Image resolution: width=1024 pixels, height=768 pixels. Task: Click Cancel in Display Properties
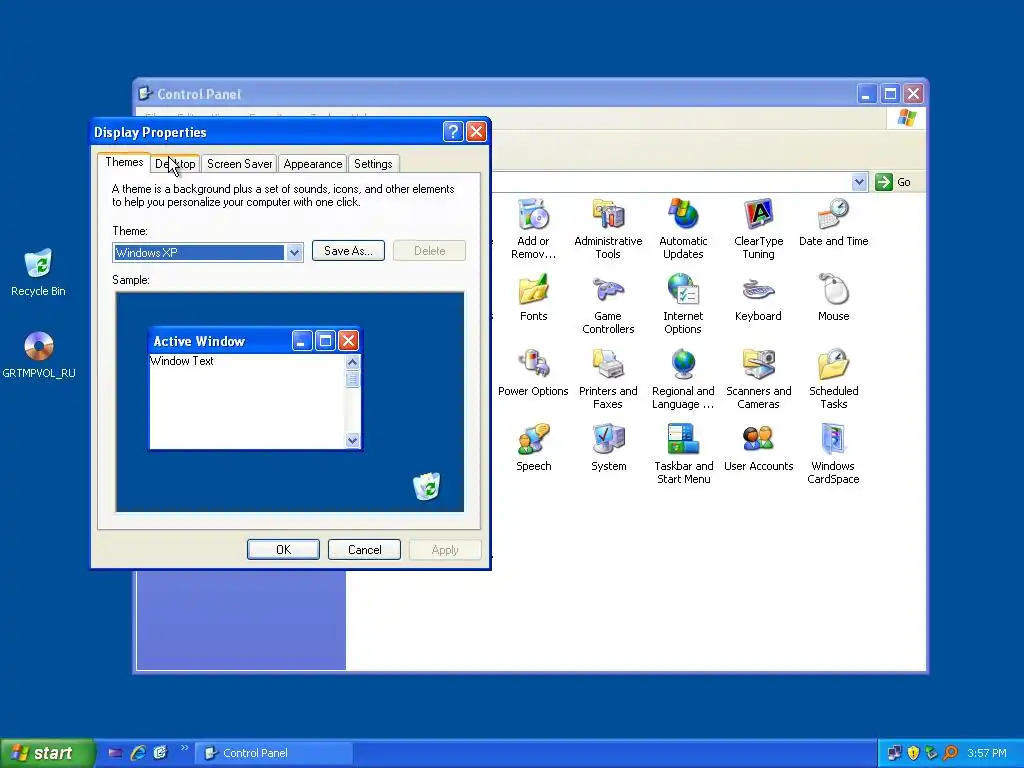click(364, 550)
